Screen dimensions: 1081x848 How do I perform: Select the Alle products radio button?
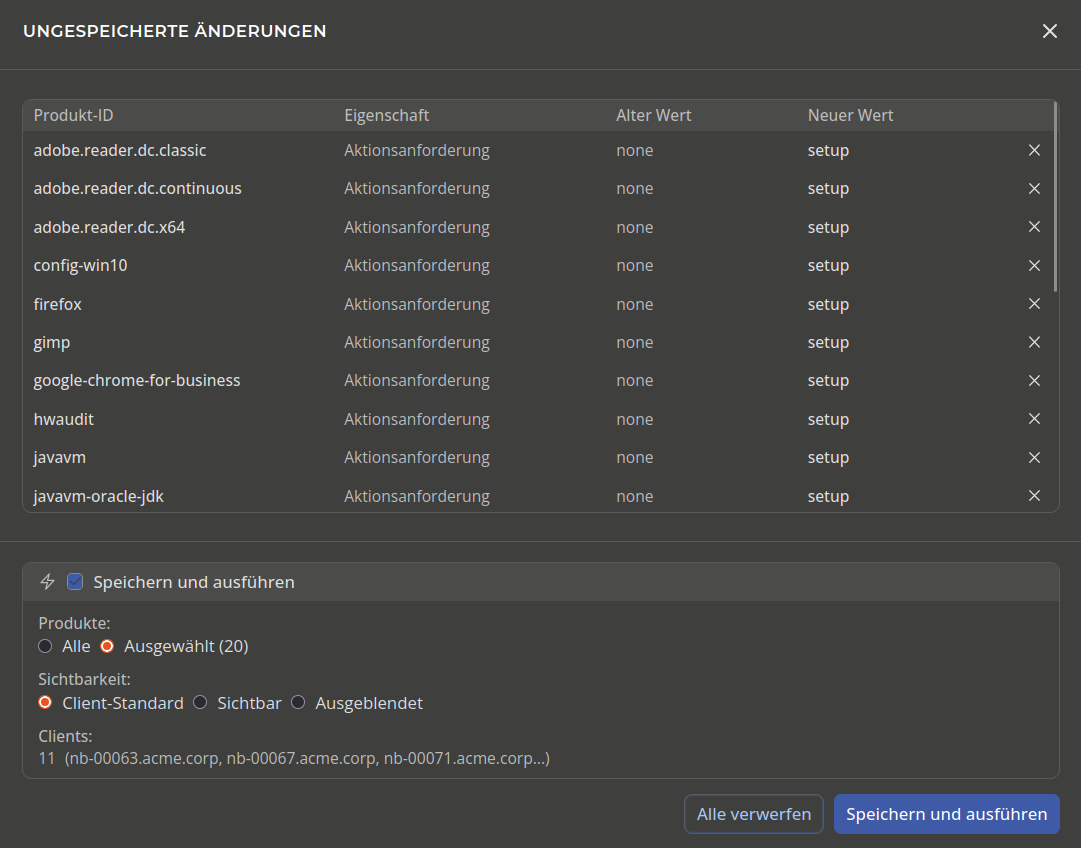point(46,646)
